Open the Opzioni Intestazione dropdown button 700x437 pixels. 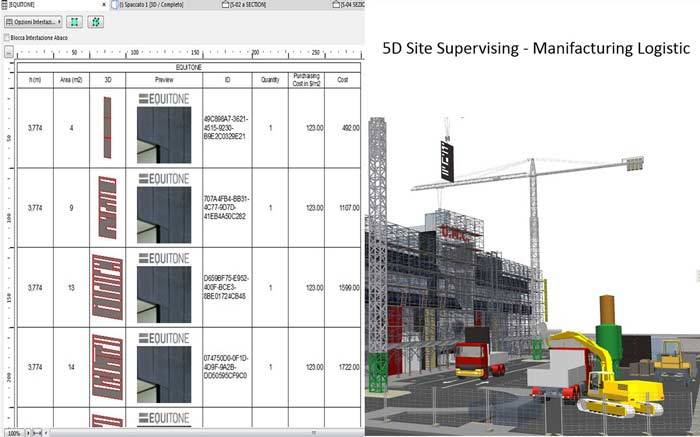(x=33, y=22)
